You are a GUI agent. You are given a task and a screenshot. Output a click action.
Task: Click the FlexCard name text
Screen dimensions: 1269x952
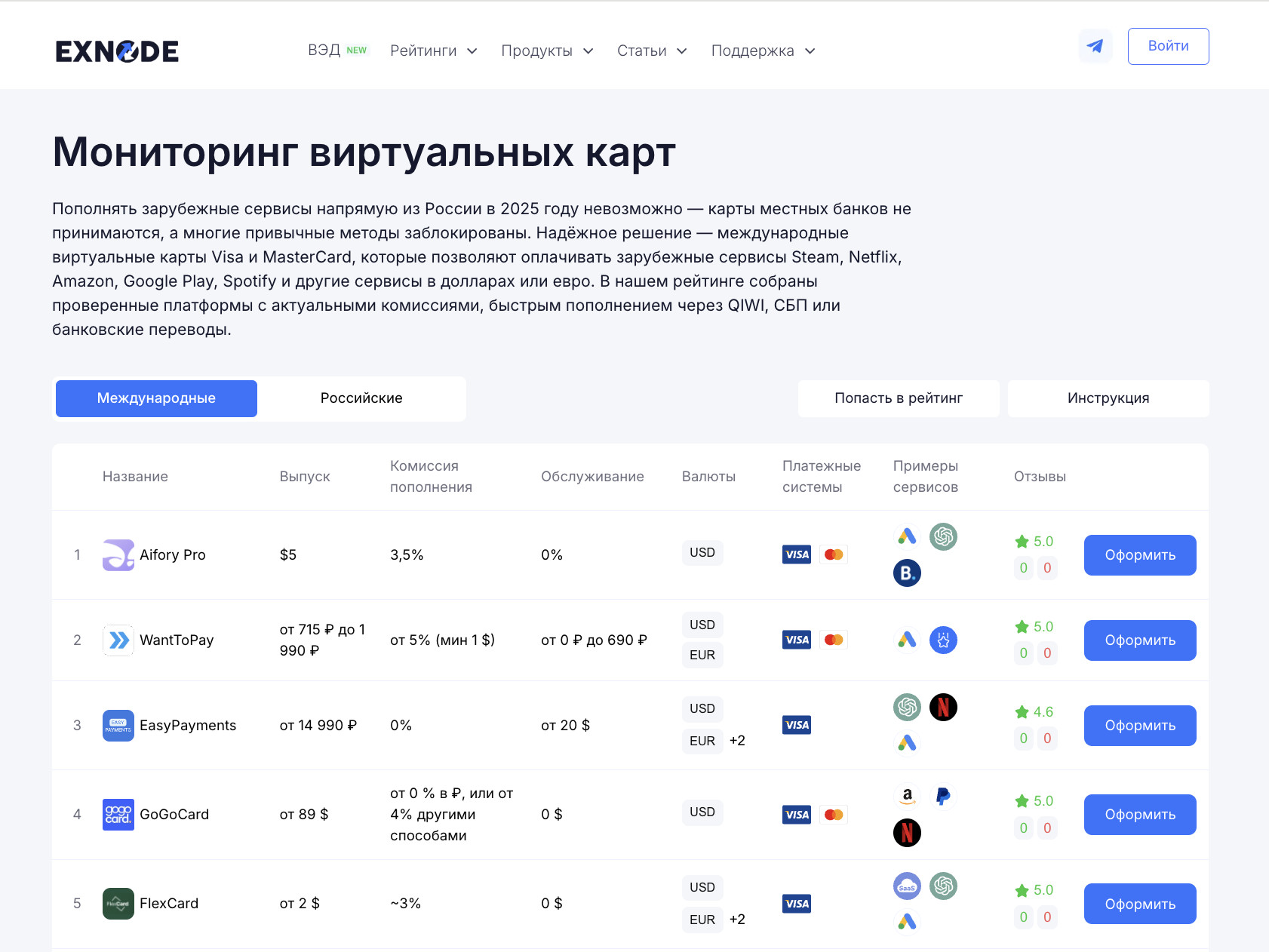(x=169, y=904)
